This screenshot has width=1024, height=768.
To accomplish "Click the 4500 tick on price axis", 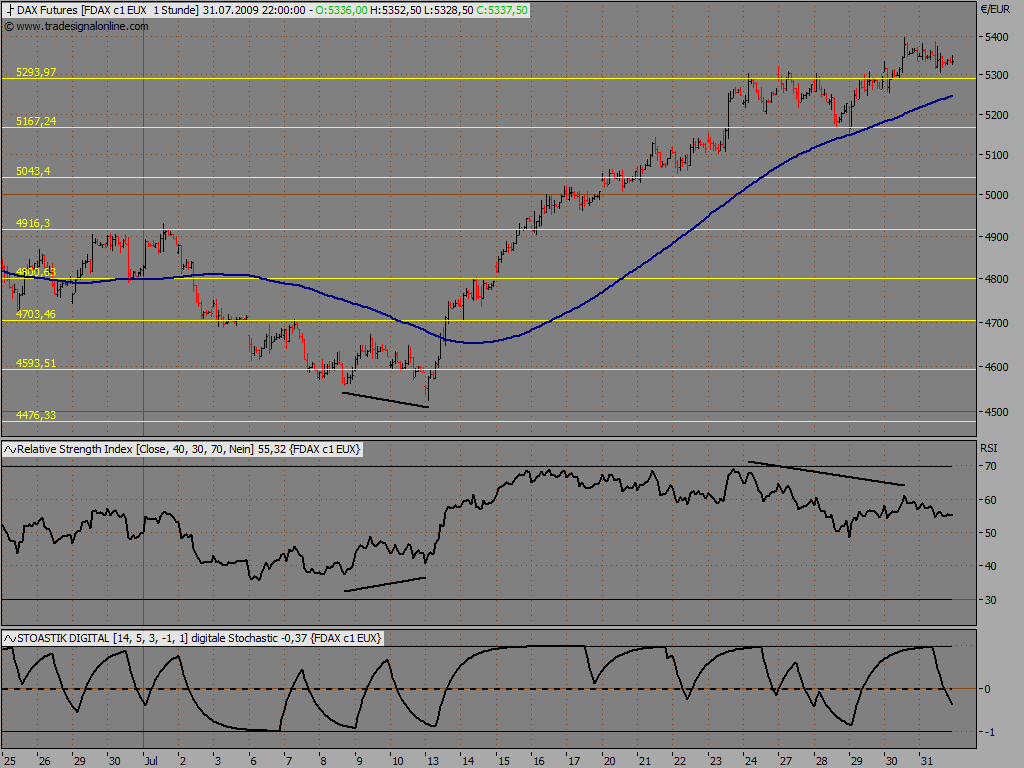I will pyautogui.click(x=997, y=412).
